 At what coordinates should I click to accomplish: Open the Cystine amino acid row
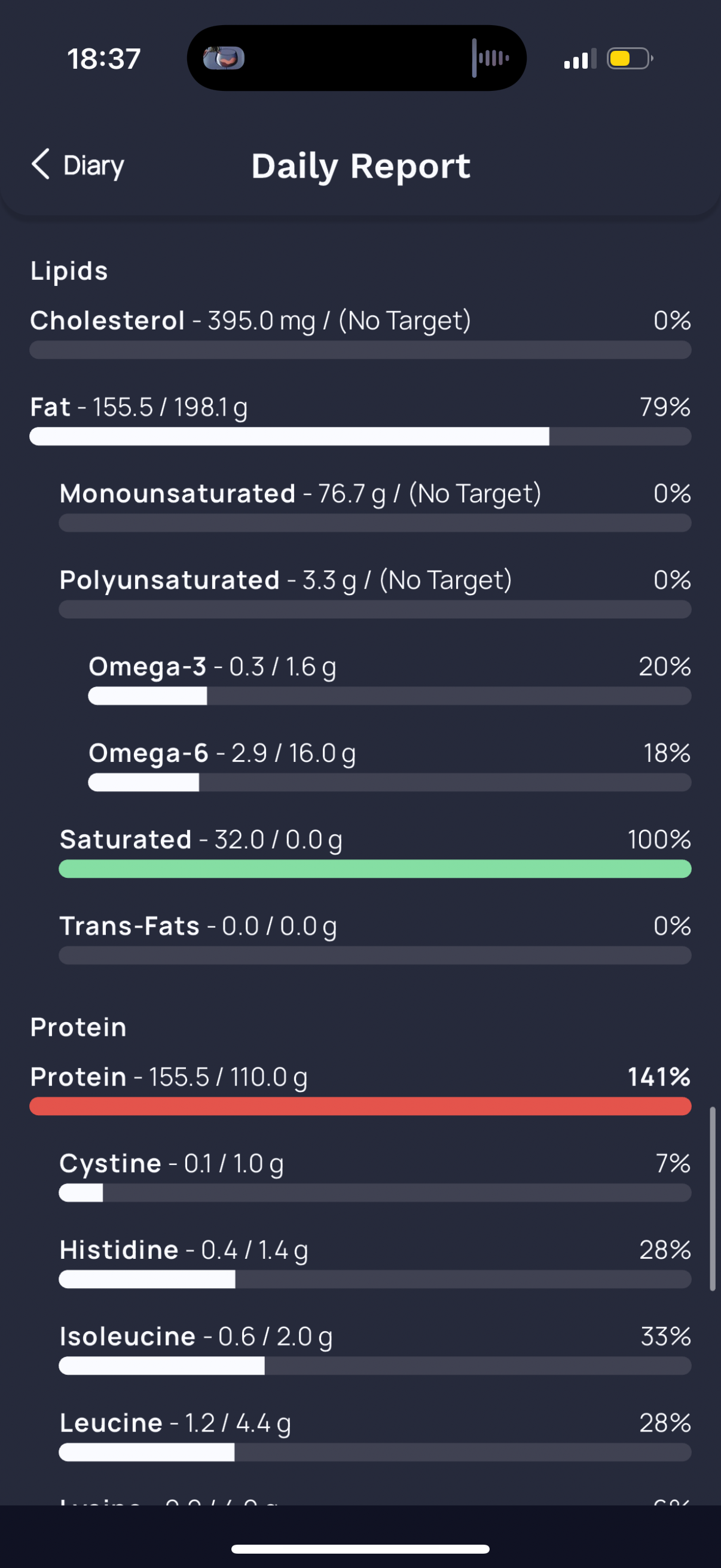[375, 1176]
